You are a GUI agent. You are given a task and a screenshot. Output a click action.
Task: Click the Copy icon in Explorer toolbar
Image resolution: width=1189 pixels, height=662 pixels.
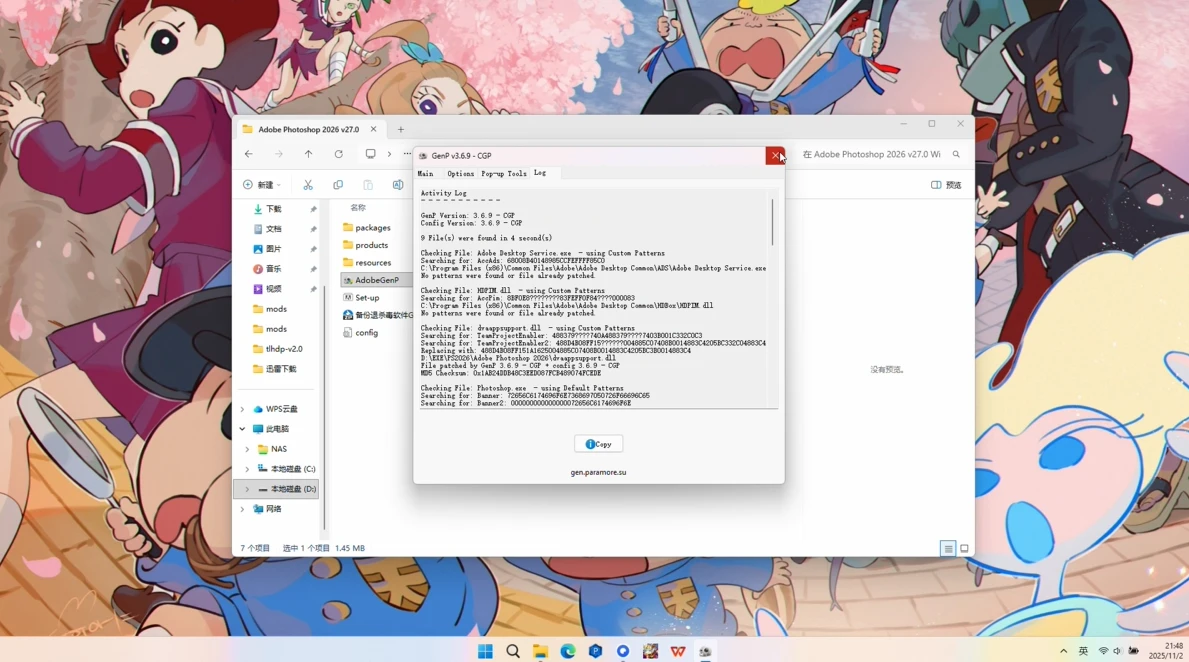tap(338, 185)
